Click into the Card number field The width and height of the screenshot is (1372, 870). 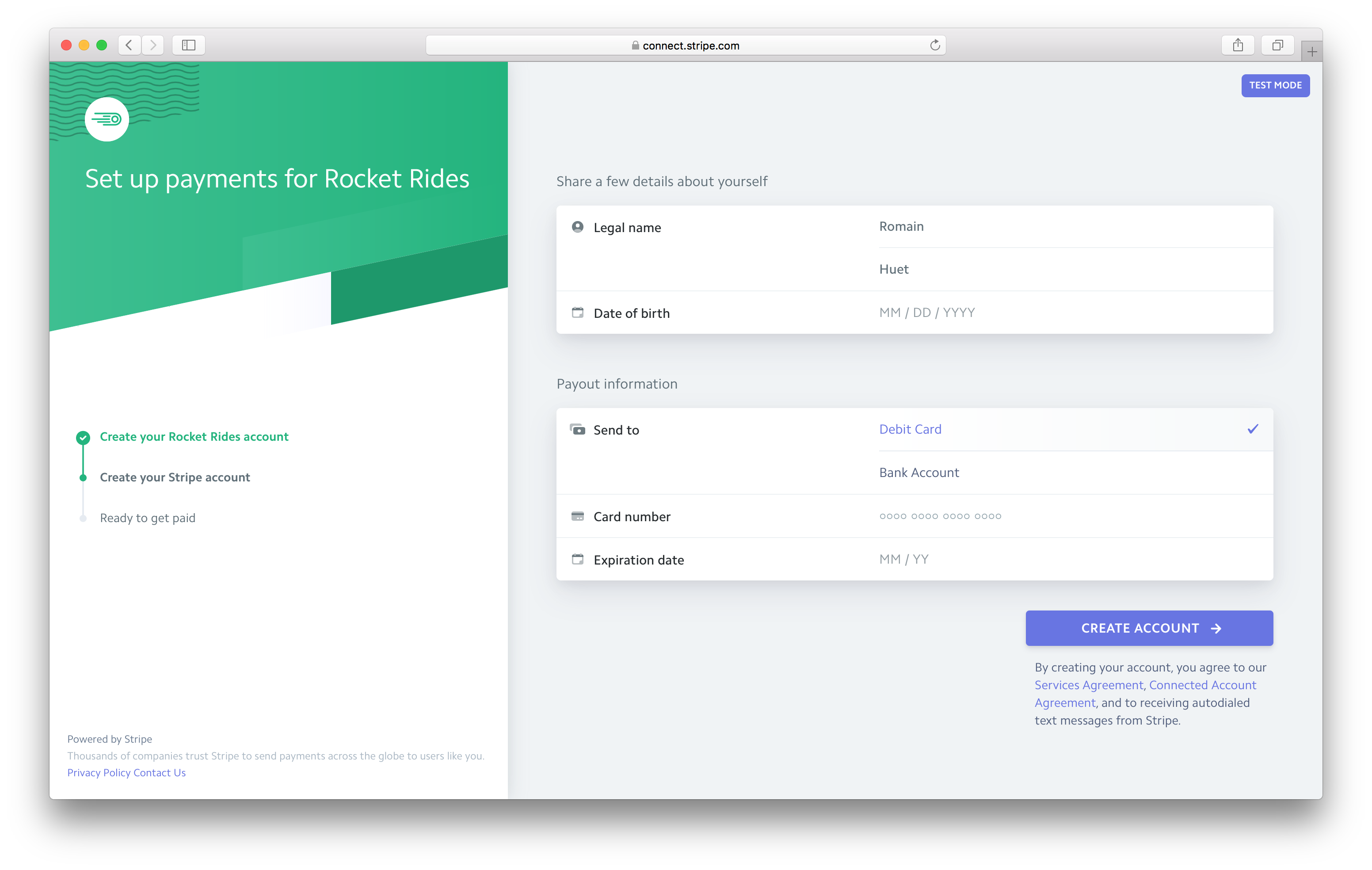pyautogui.click(x=940, y=516)
